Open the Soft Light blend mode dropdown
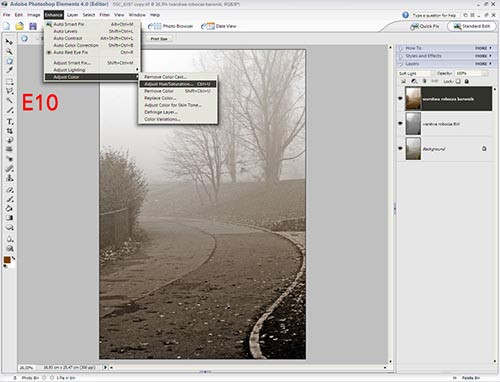The width and height of the screenshot is (500, 382). click(x=417, y=73)
